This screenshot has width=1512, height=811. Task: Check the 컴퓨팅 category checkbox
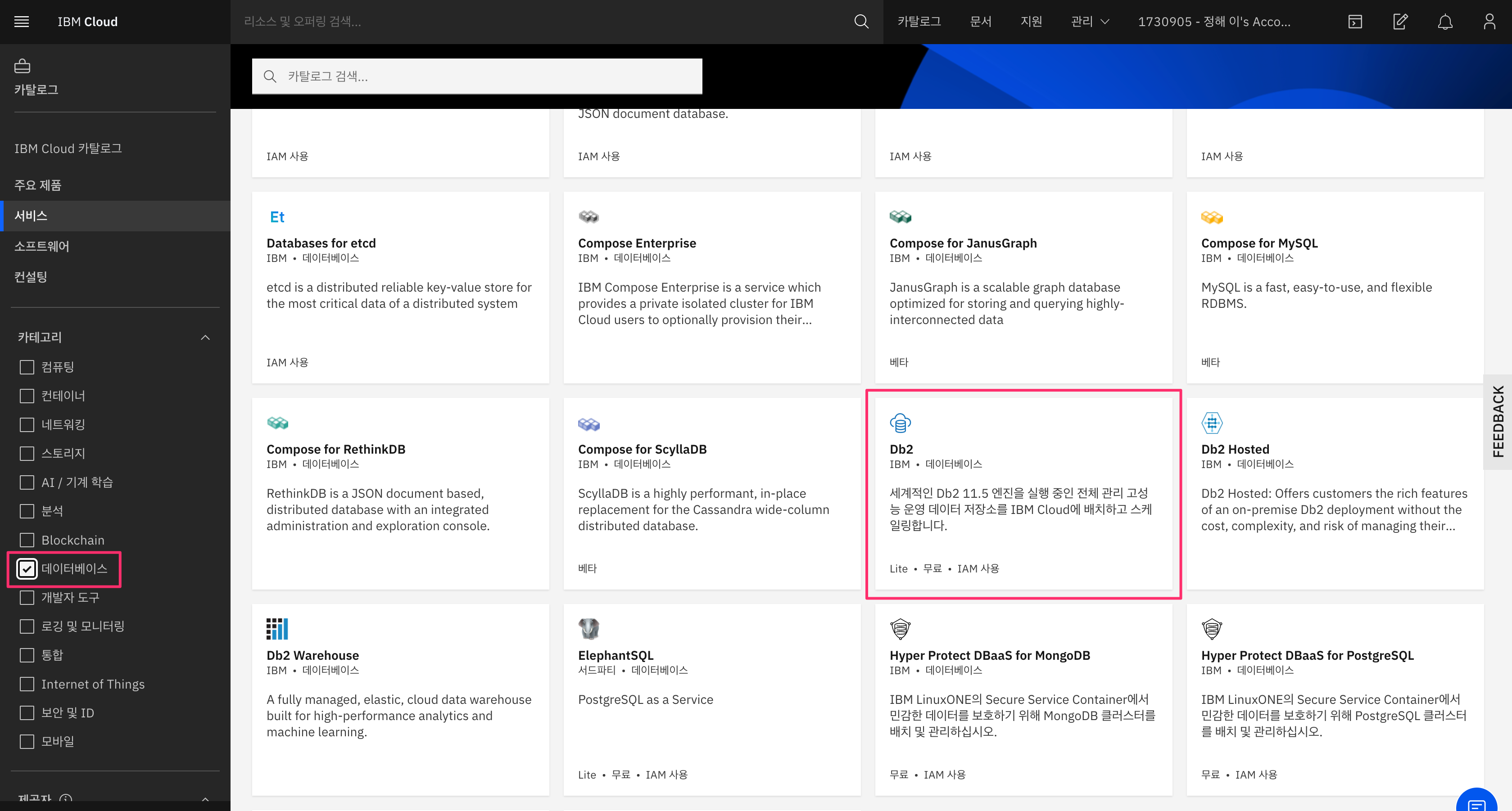(27, 367)
